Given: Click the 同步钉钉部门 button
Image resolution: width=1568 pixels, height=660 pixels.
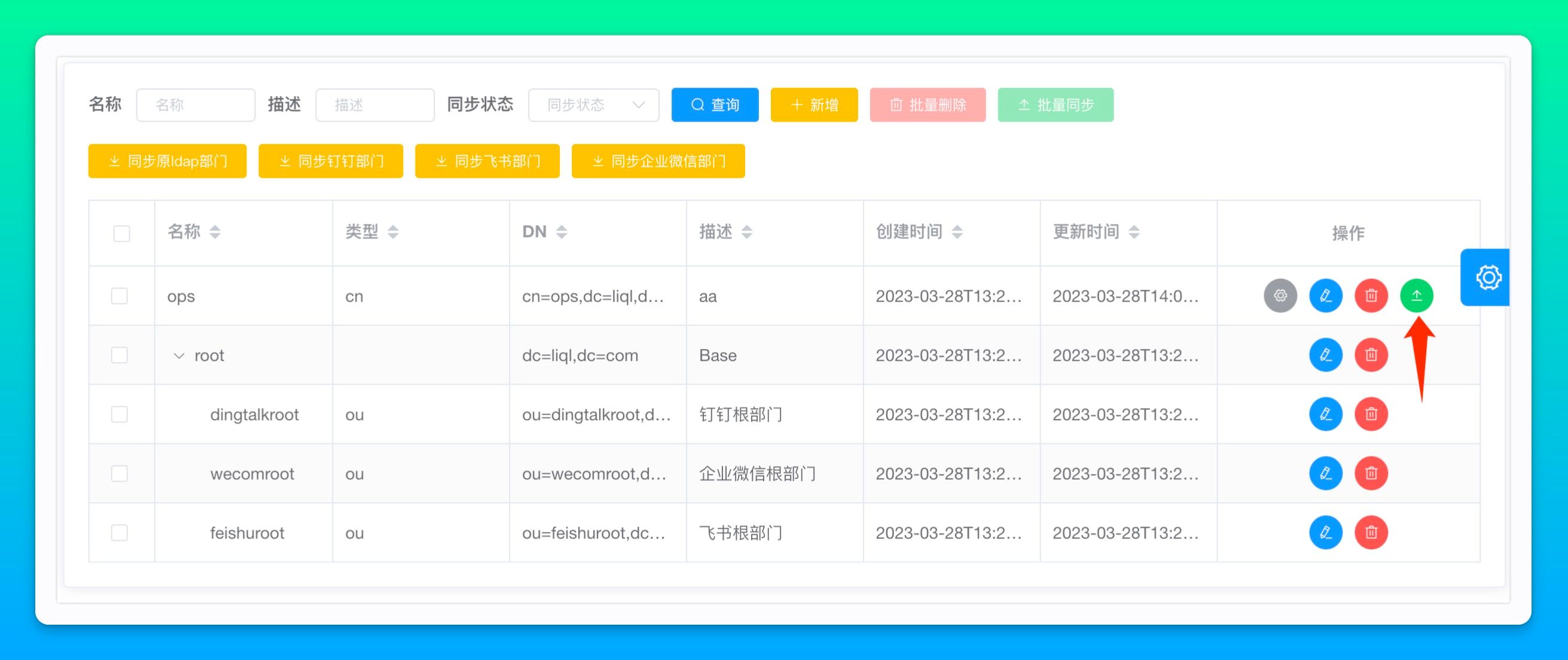Looking at the screenshot, I should 331,162.
